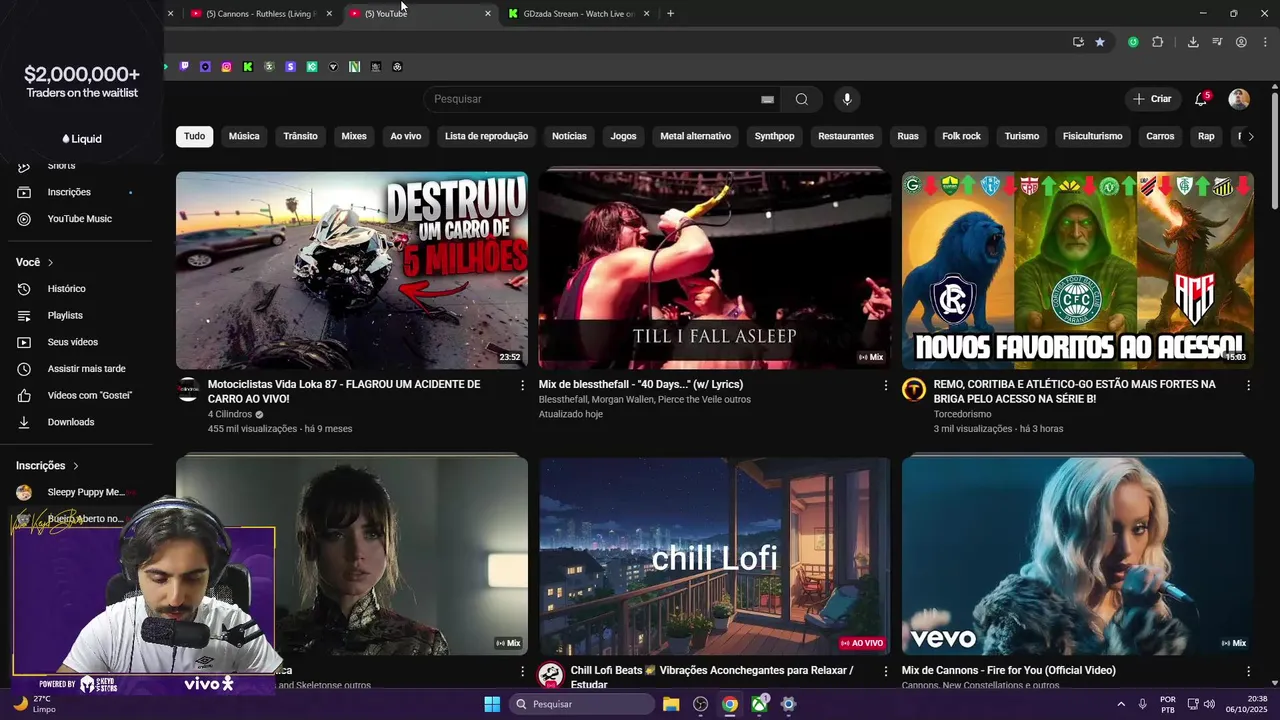Play the DESTRUIU UM CARRO thumbnail
Viewport: 1280px width, 720px height.
pyautogui.click(x=352, y=270)
